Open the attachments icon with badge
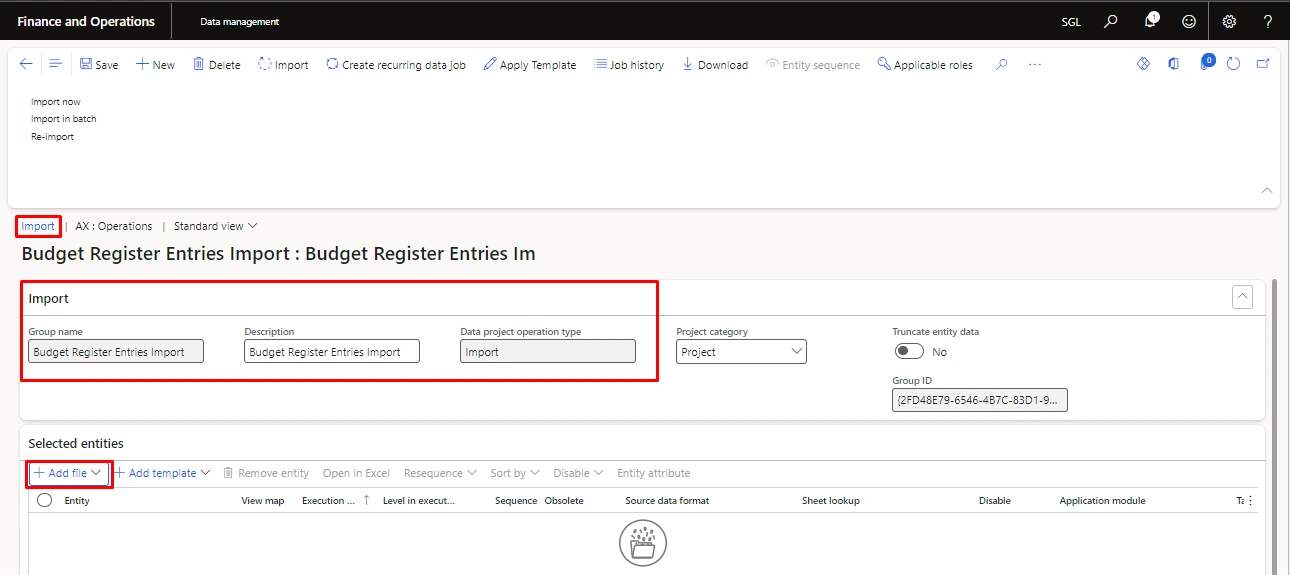Image resolution: width=1290 pixels, height=575 pixels. (1205, 63)
